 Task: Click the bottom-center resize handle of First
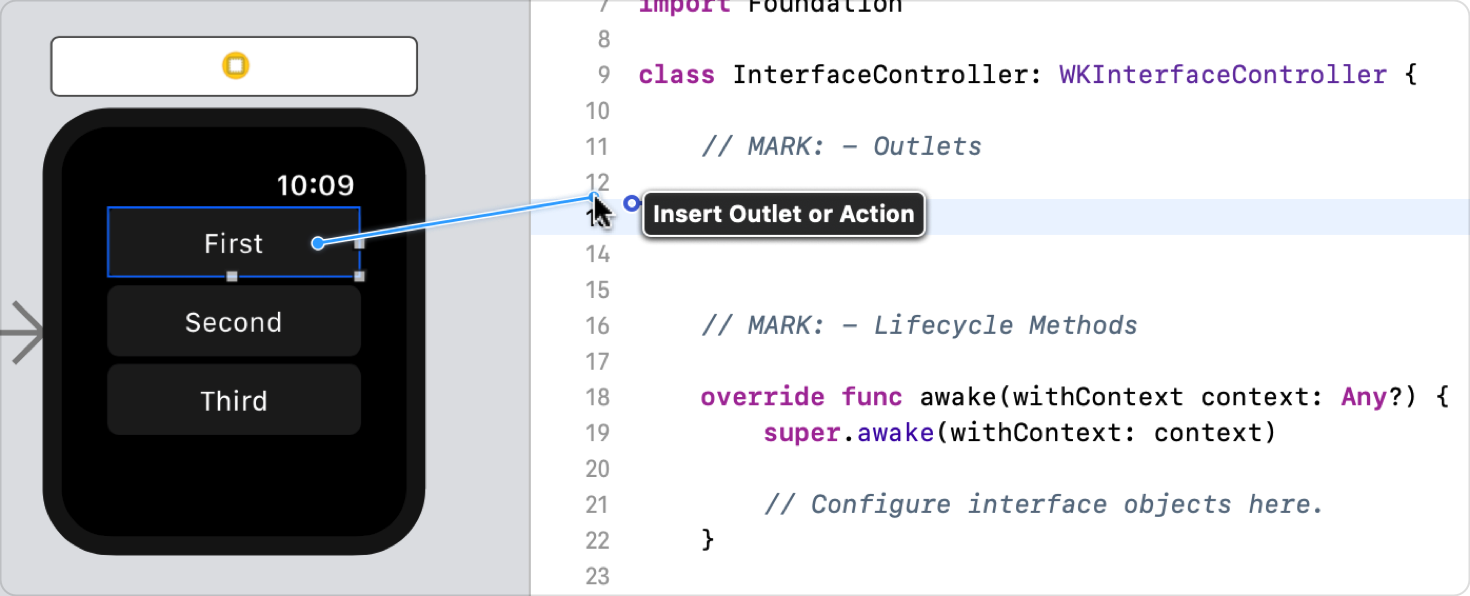click(x=233, y=276)
